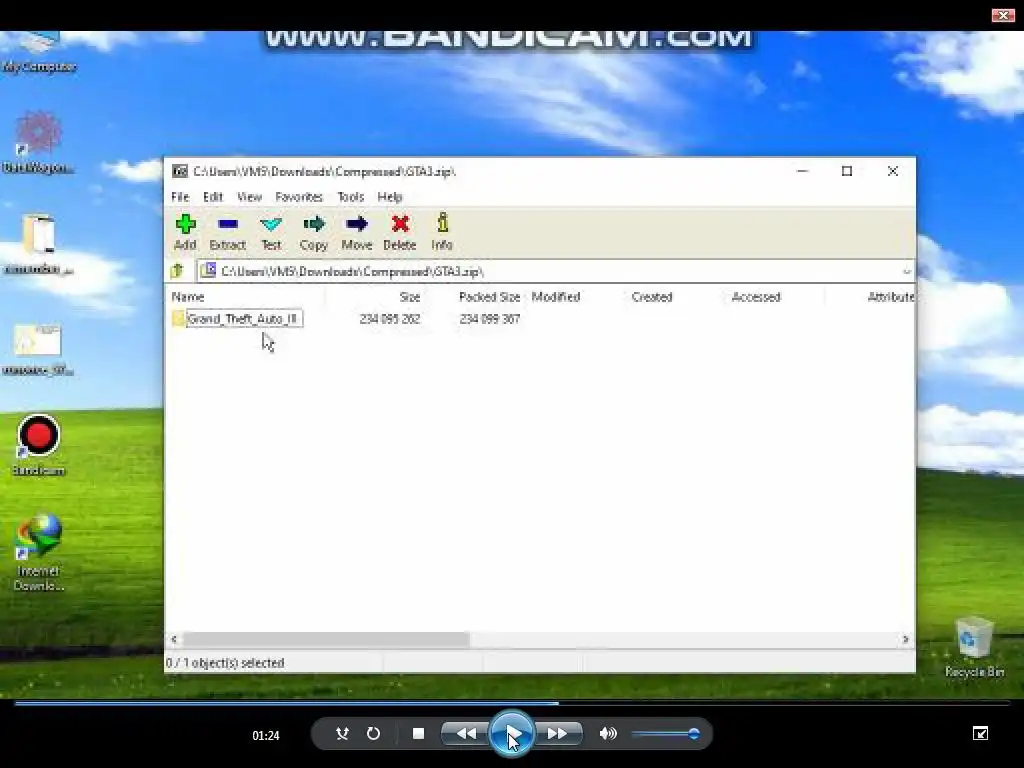Open the Favorites menu
This screenshot has width=1024, height=768.
pos(299,197)
